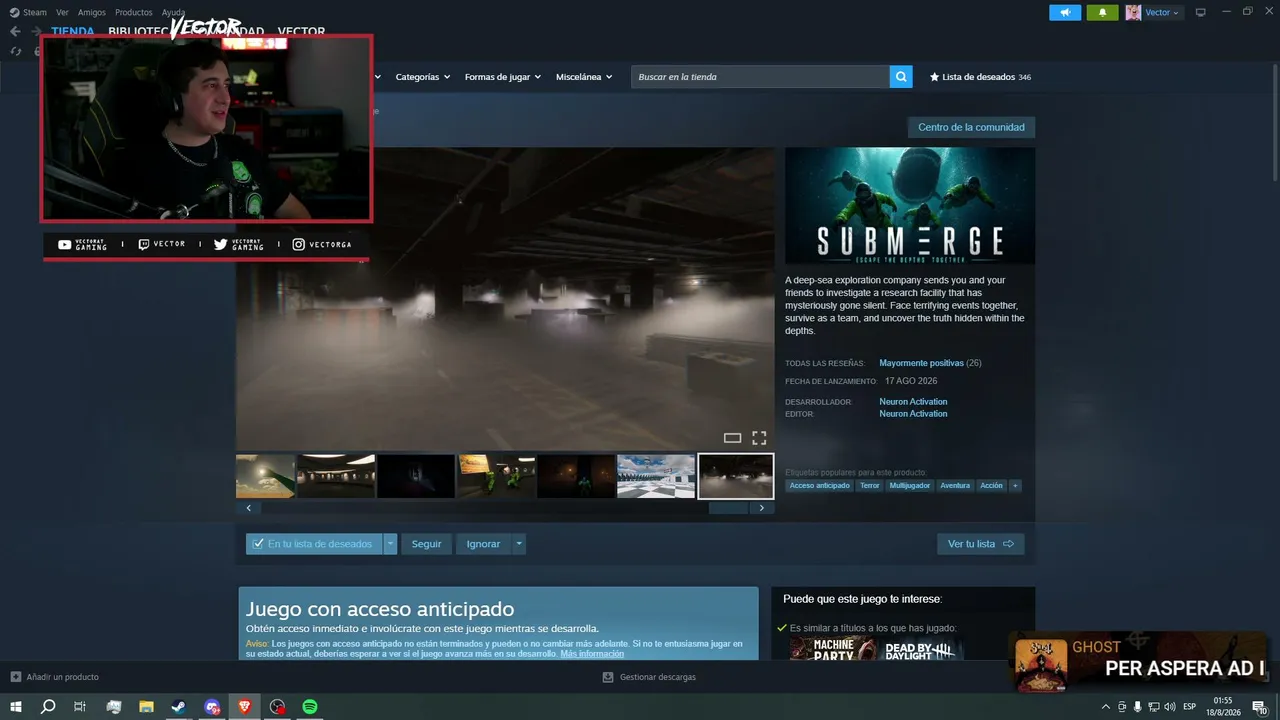Open the Formas de jugar dropdown

503,77
